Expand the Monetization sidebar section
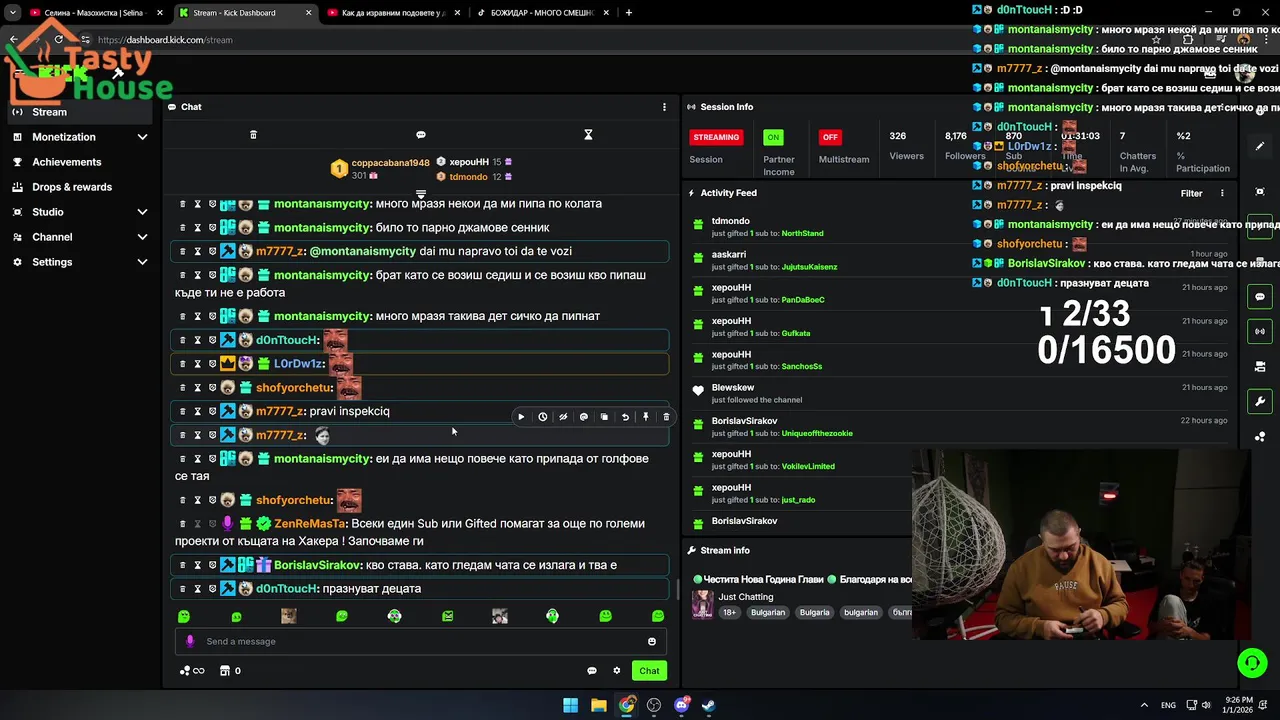This screenshot has width=1280, height=720. tap(142, 137)
